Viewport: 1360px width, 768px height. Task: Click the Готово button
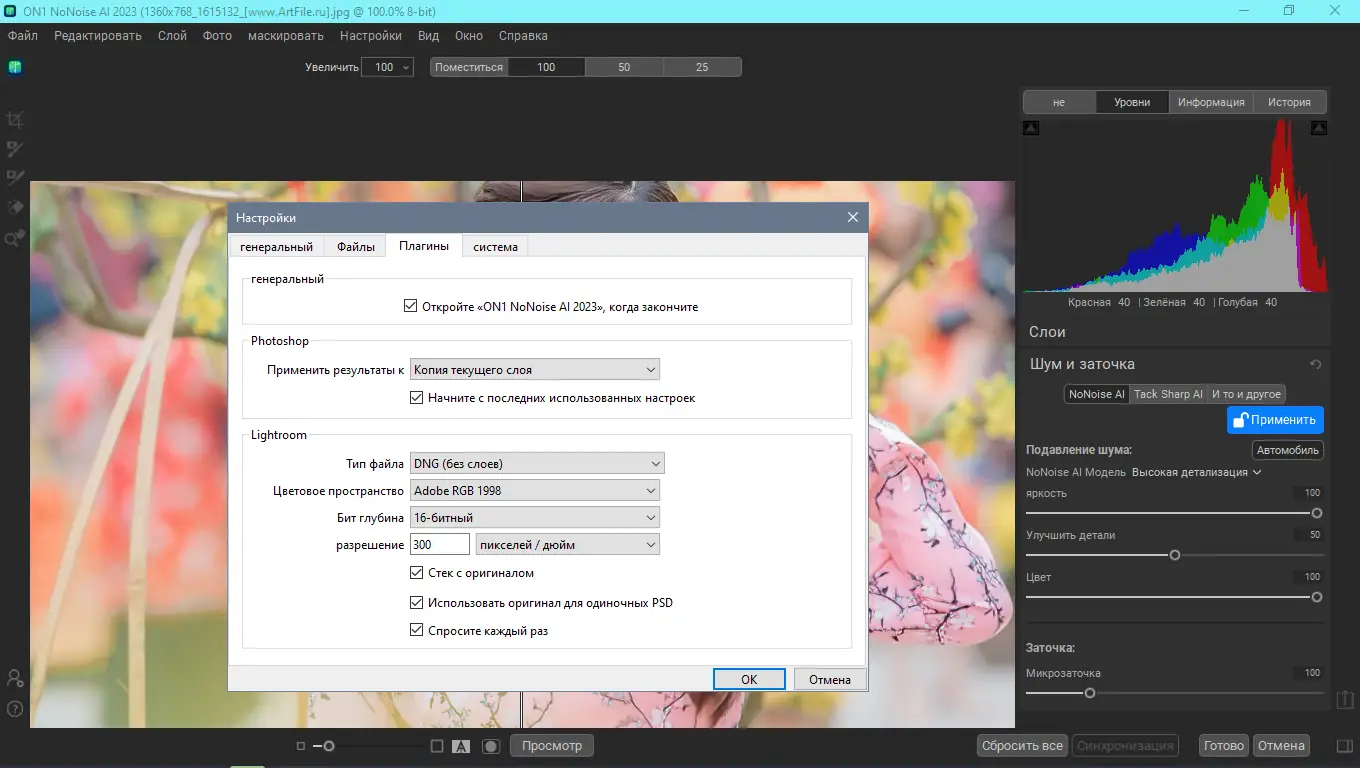tap(1224, 746)
